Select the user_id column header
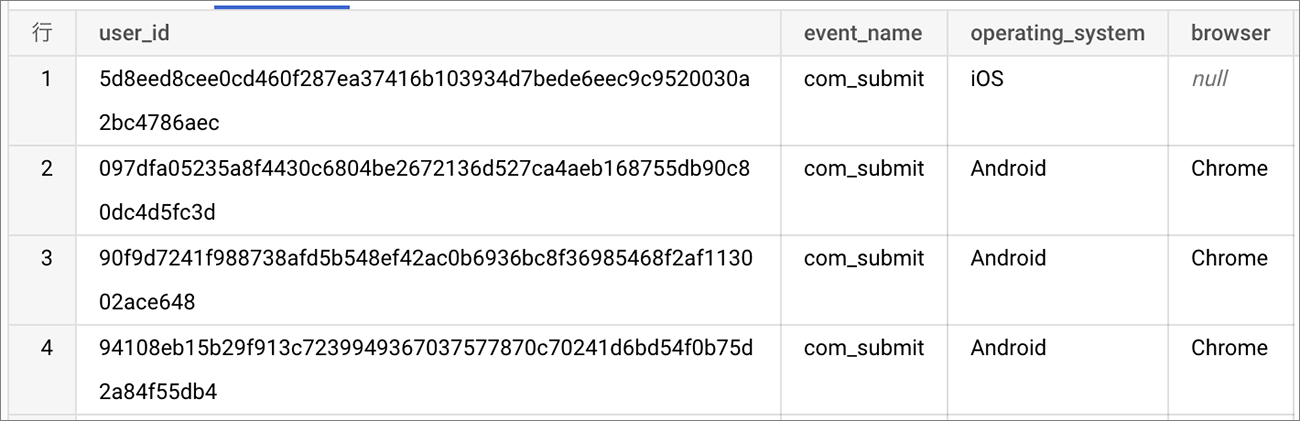Screen dimensions: 1300x421 click(134, 33)
